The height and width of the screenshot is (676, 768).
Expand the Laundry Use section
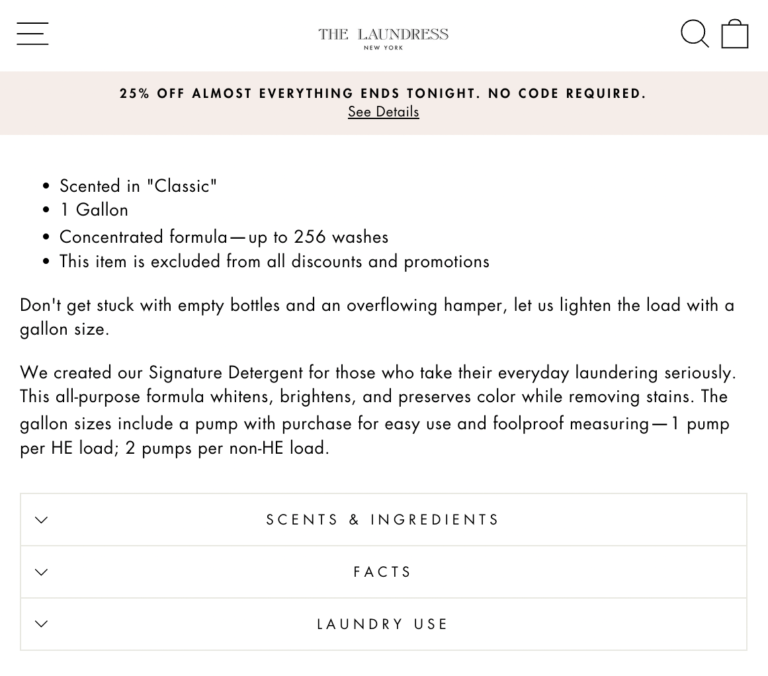point(383,624)
